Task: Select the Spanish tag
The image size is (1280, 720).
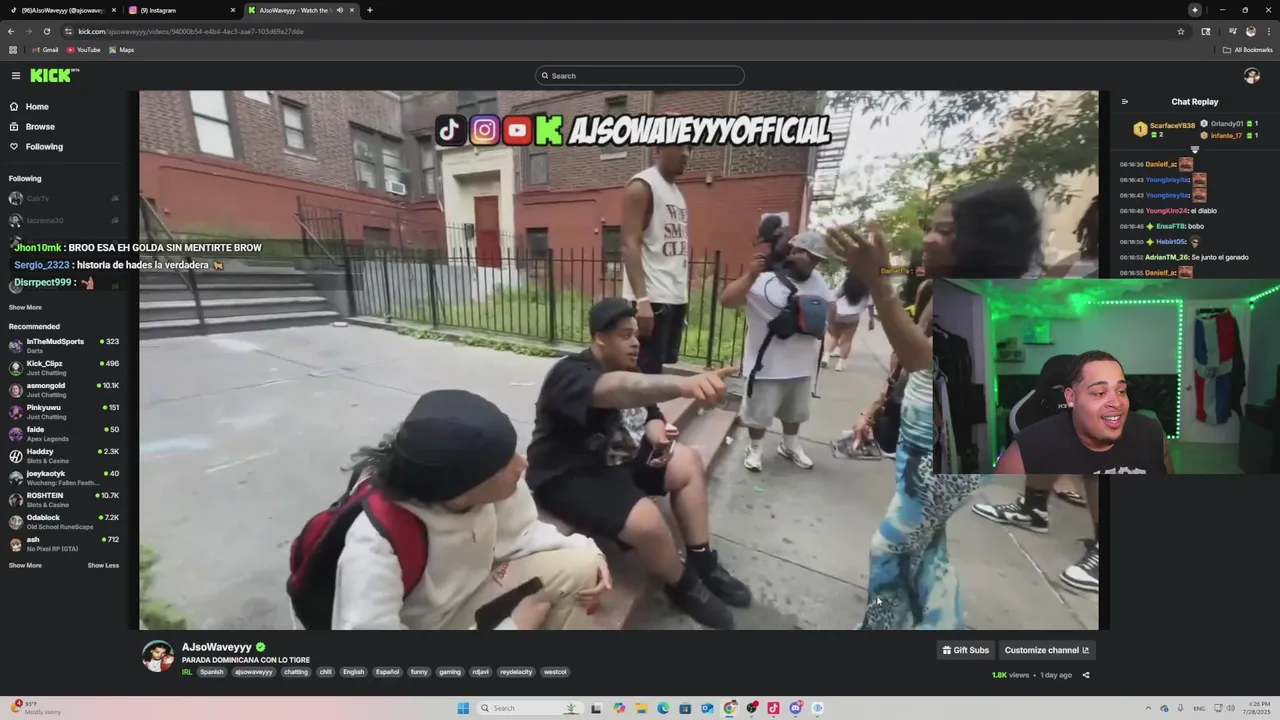Action: (212, 672)
